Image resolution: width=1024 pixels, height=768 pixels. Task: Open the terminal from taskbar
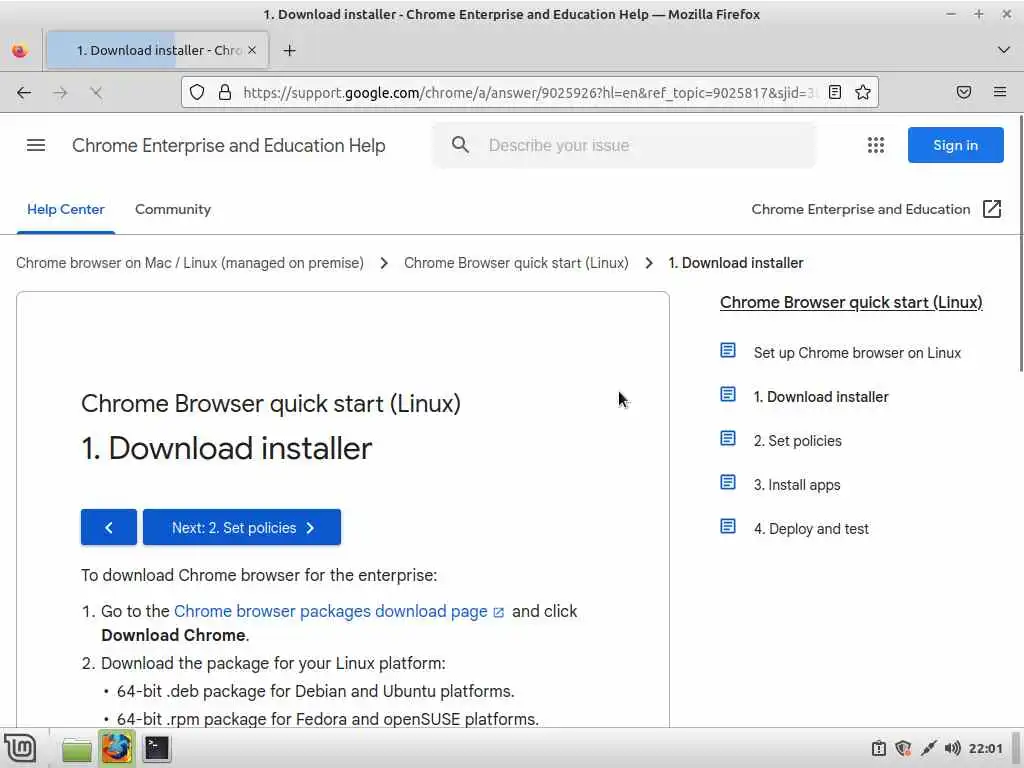157,748
